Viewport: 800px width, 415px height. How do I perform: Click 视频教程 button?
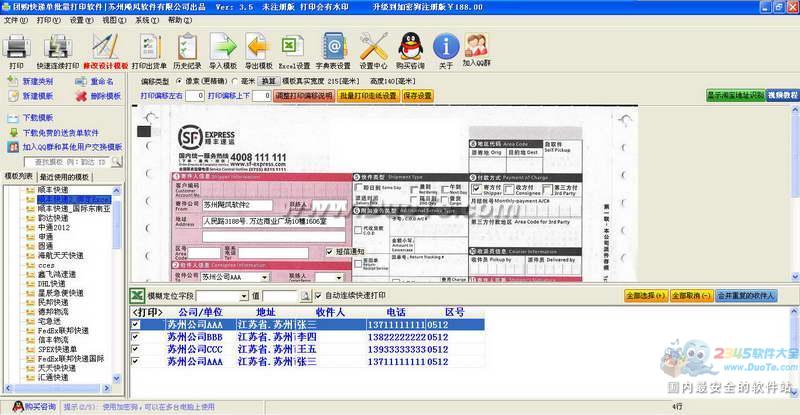pyautogui.click(x=783, y=95)
